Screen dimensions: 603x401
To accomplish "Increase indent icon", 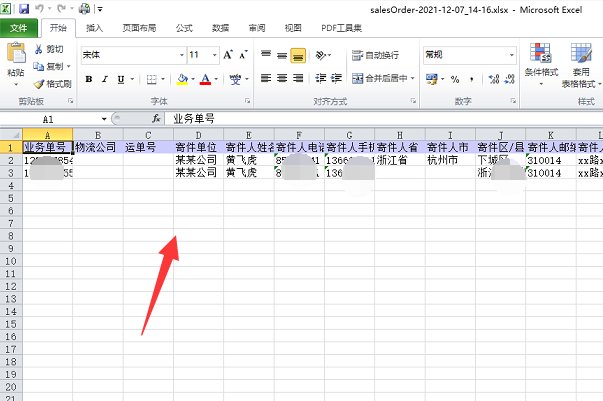I will (336, 78).
